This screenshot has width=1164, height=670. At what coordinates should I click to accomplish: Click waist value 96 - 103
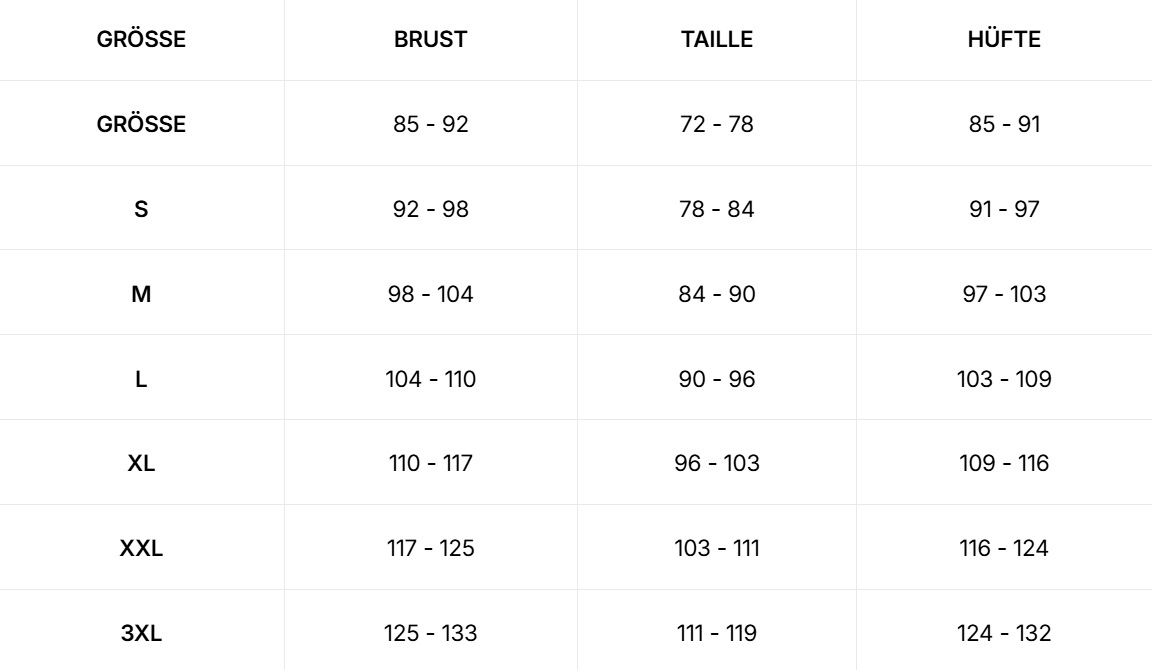(716, 464)
